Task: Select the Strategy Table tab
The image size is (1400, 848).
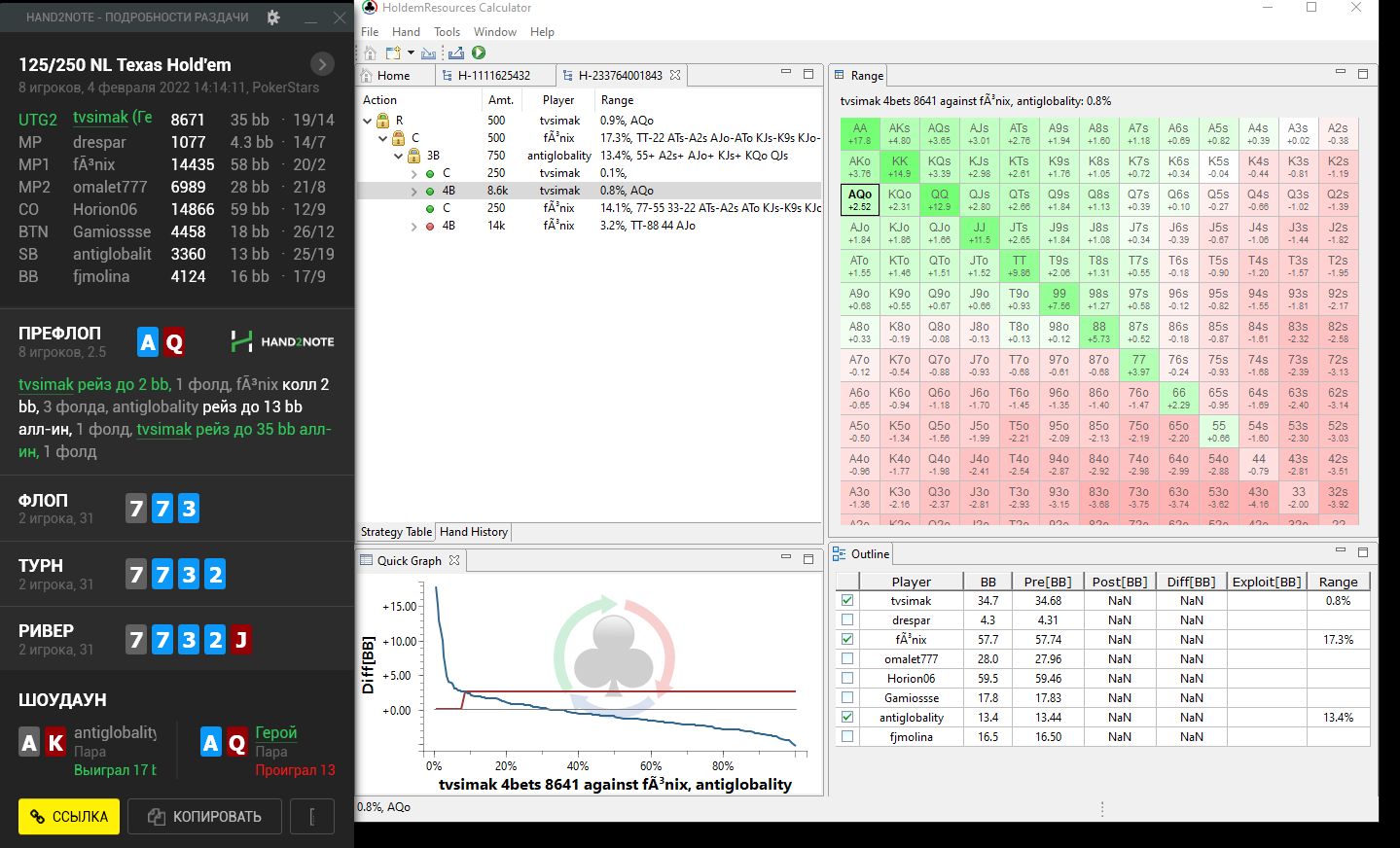Action: point(396,532)
